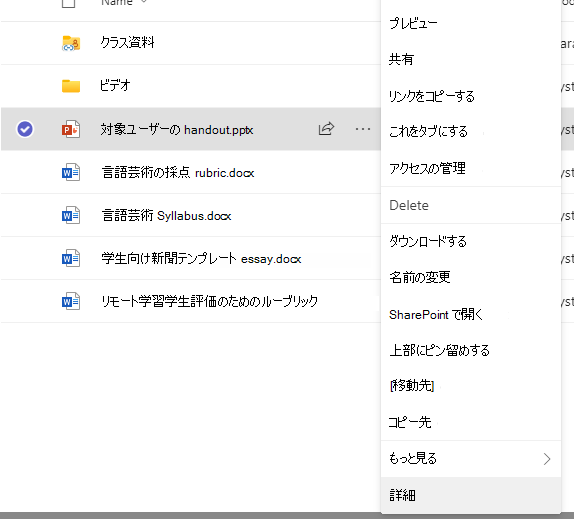Toggle the select-all checkbox in header
The width and height of the screenshot is (574, 519).
68,3
